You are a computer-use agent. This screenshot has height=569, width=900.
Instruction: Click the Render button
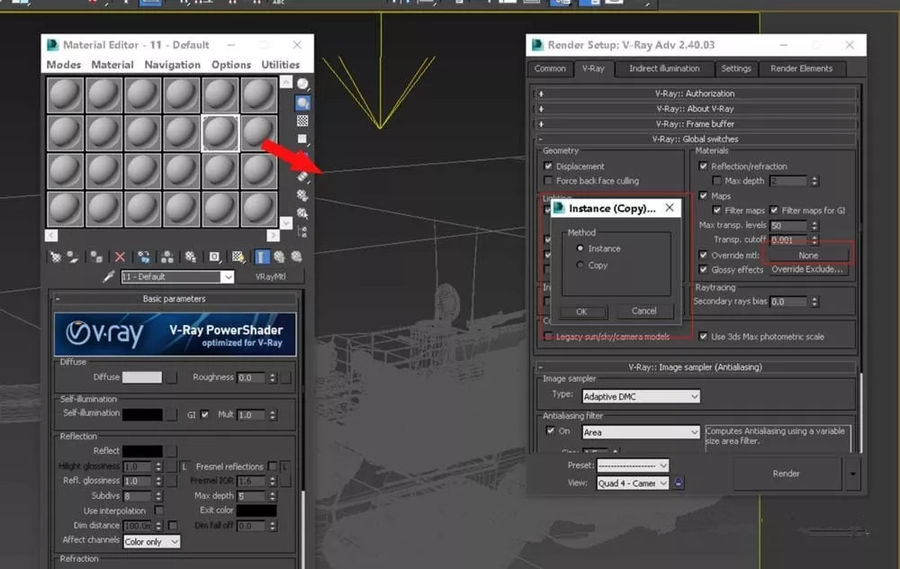click(786, 474)
